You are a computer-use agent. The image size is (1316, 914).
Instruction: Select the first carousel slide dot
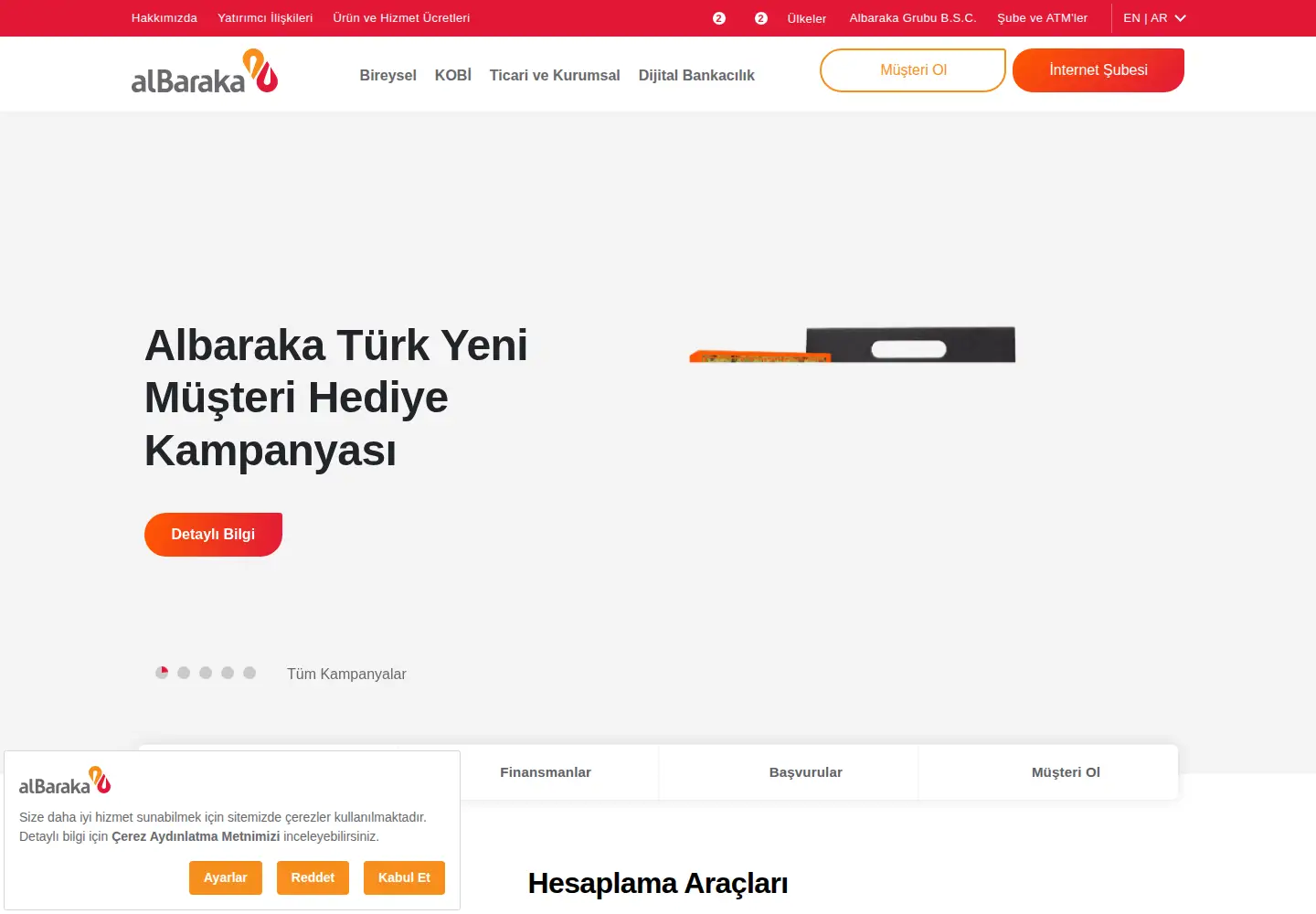click(x=162, y=673)
